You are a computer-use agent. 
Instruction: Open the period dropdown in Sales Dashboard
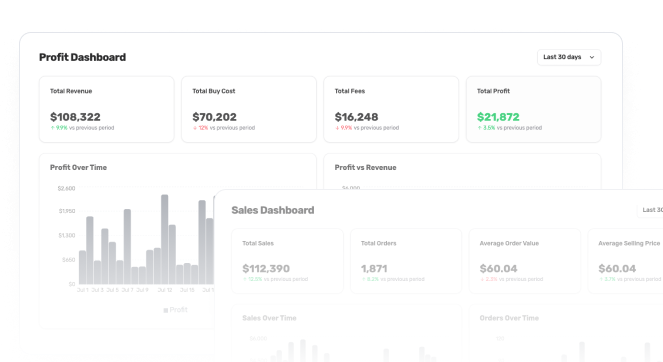(x=650, y=210)
